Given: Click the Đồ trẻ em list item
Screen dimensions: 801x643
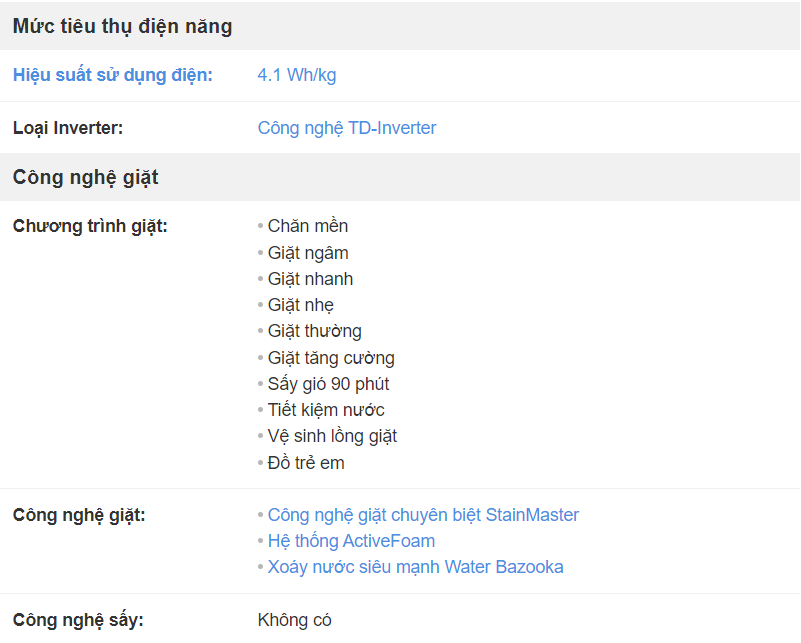Looking at the screenshot, I should click(306, 463).
